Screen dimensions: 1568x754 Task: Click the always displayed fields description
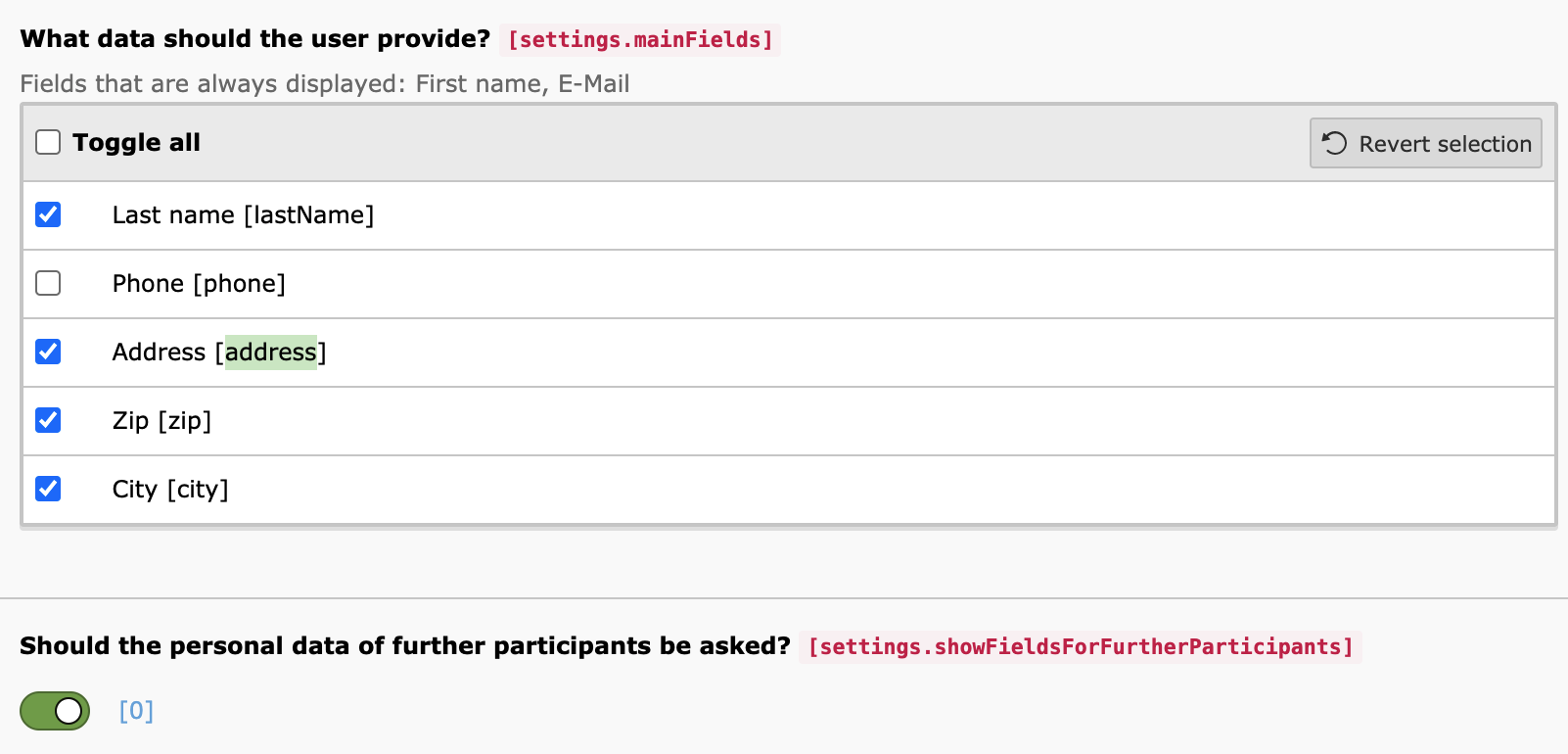point(325,84)
